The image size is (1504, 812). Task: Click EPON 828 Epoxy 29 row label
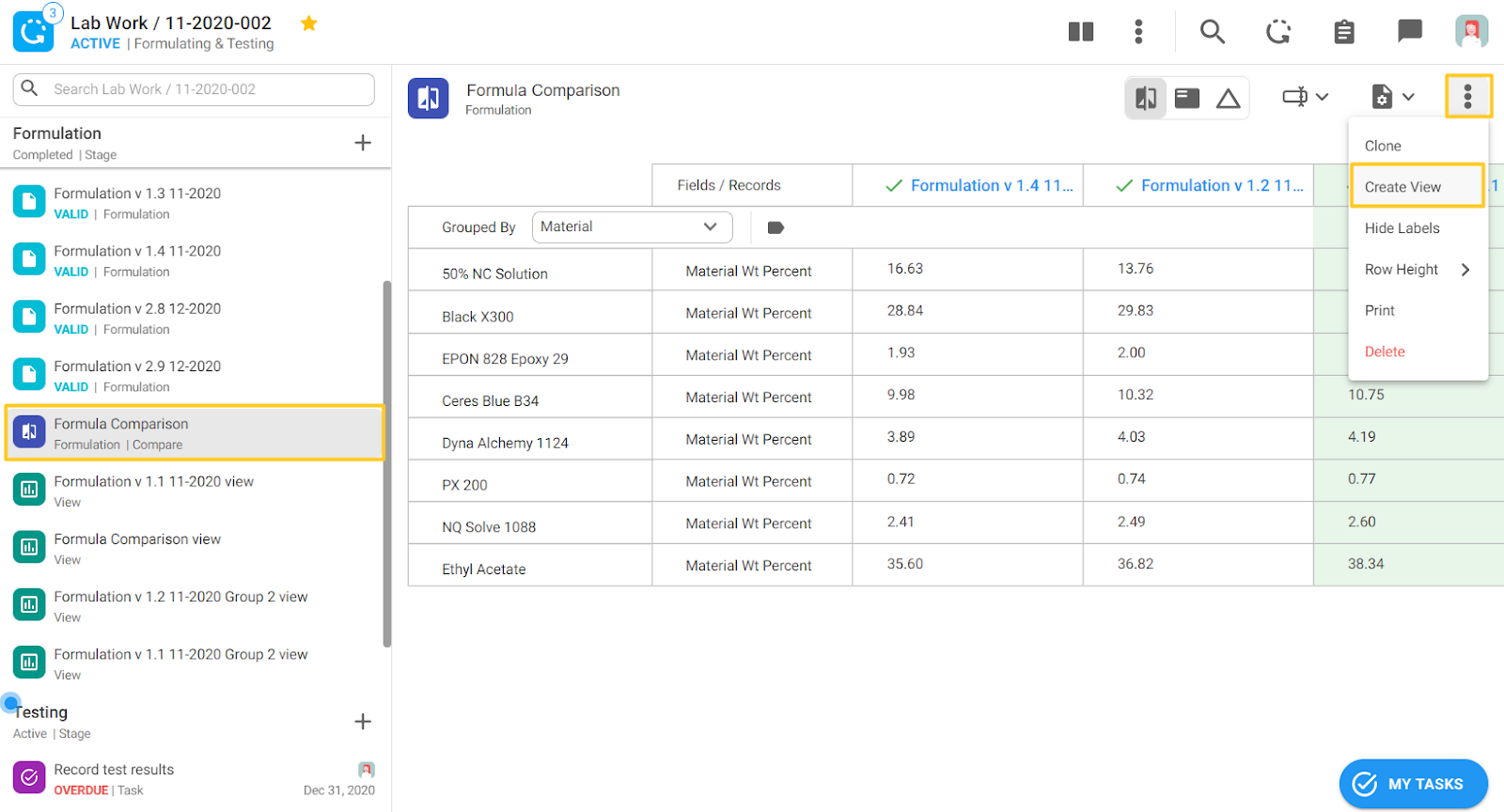pos(505,359)
